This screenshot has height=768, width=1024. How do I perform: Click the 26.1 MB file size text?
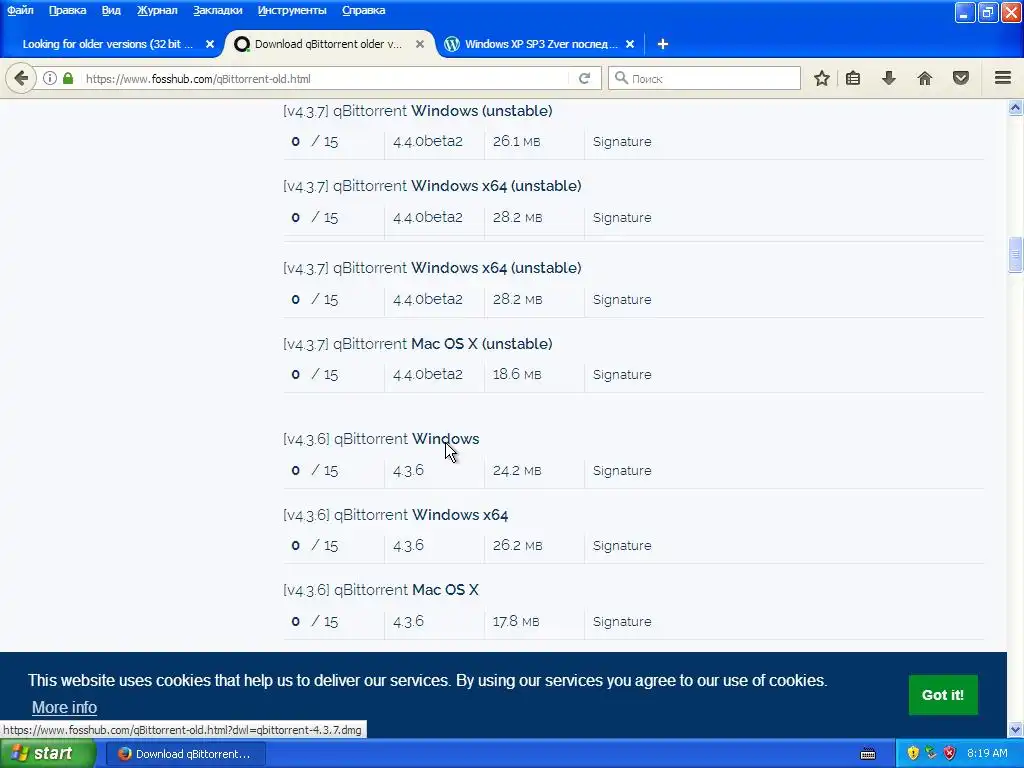(517, 142)
